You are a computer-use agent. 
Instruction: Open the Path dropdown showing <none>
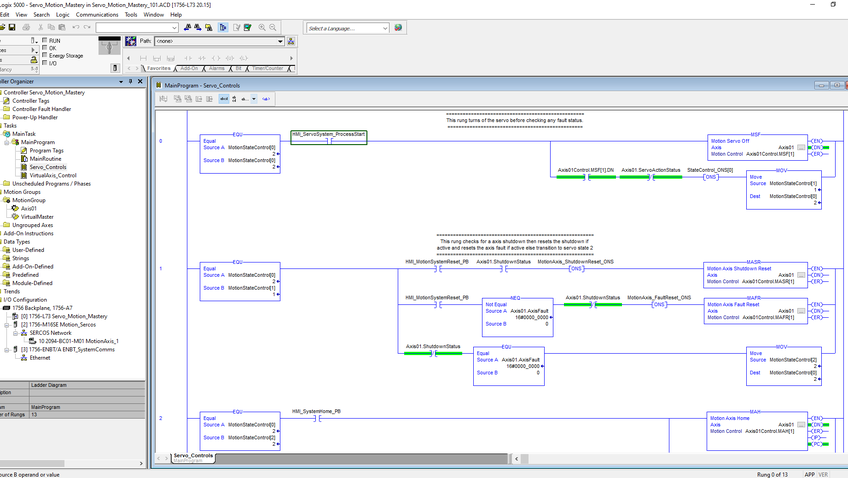pos(280,41)
